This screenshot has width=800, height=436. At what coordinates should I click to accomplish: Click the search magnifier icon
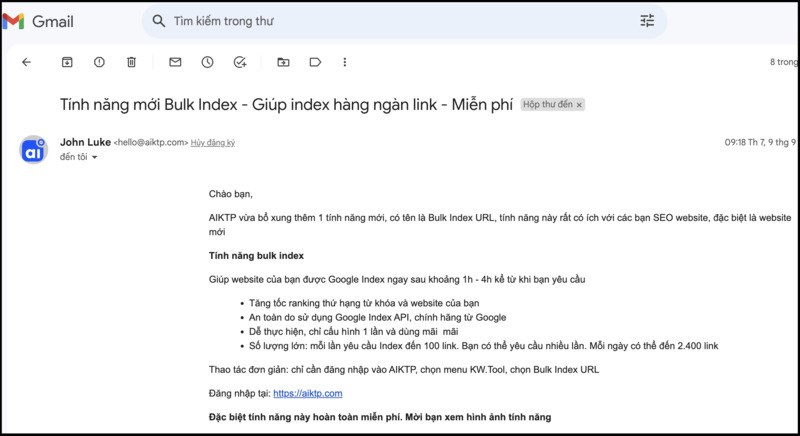[x=159, y=21]
